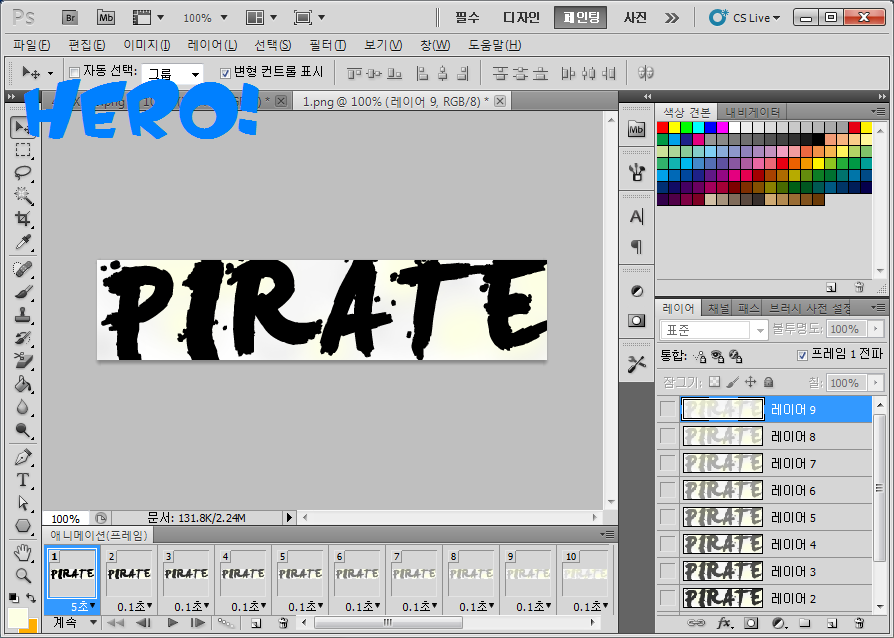
Task: Select the Brush tool
Action: (23, 292)
